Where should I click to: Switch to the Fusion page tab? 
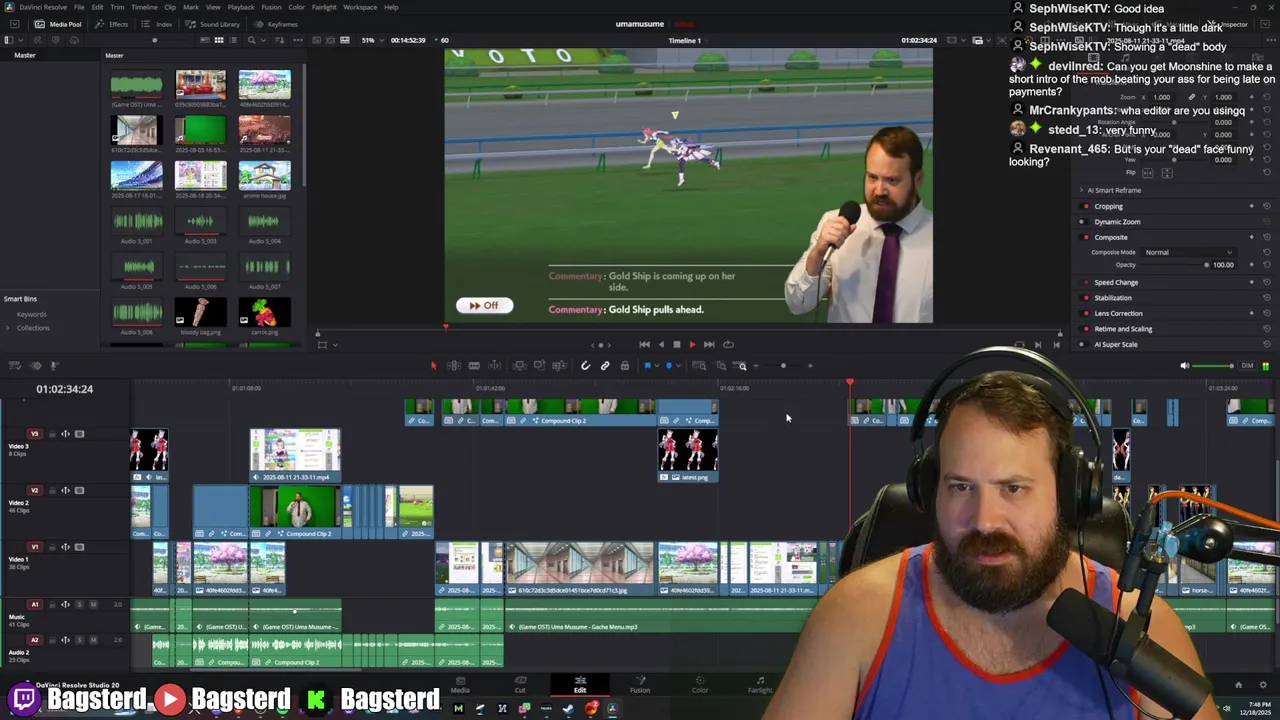640,685
